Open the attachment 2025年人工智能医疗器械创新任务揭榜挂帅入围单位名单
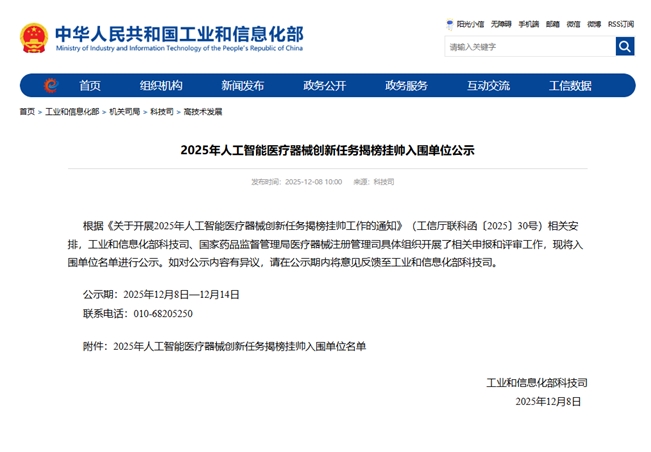This screenshot has width=651, height=452. click(x=240, y=346)
